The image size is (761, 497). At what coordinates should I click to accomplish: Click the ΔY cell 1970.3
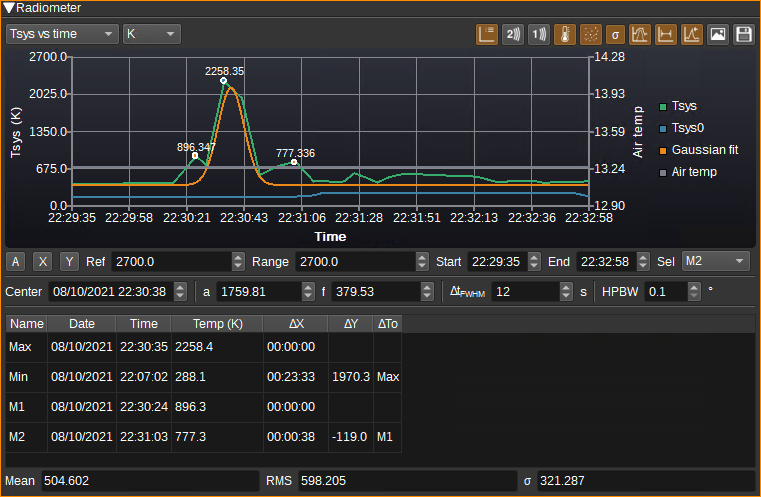tap(350, 377)
